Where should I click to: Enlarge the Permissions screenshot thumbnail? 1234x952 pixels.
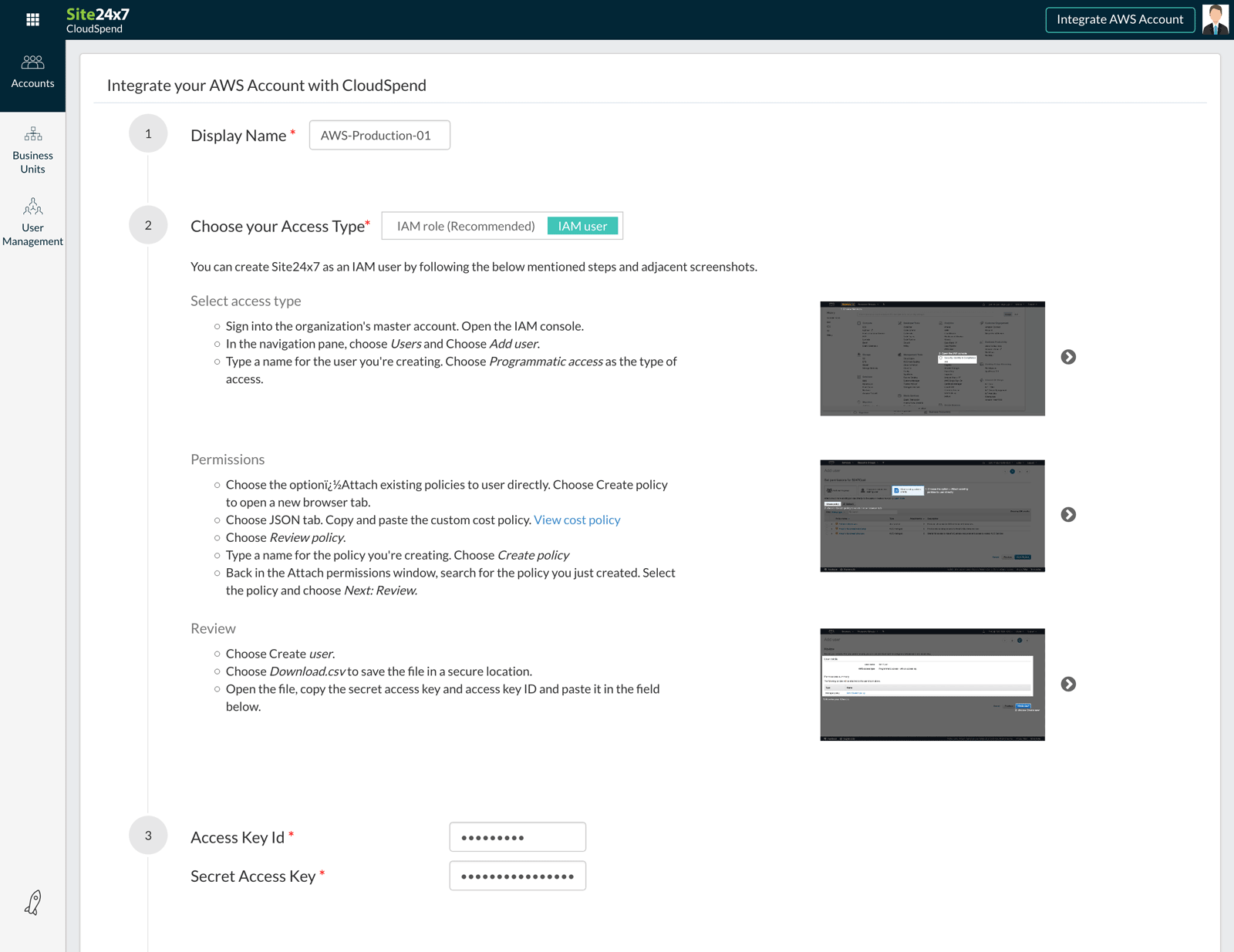click(932, 516)
